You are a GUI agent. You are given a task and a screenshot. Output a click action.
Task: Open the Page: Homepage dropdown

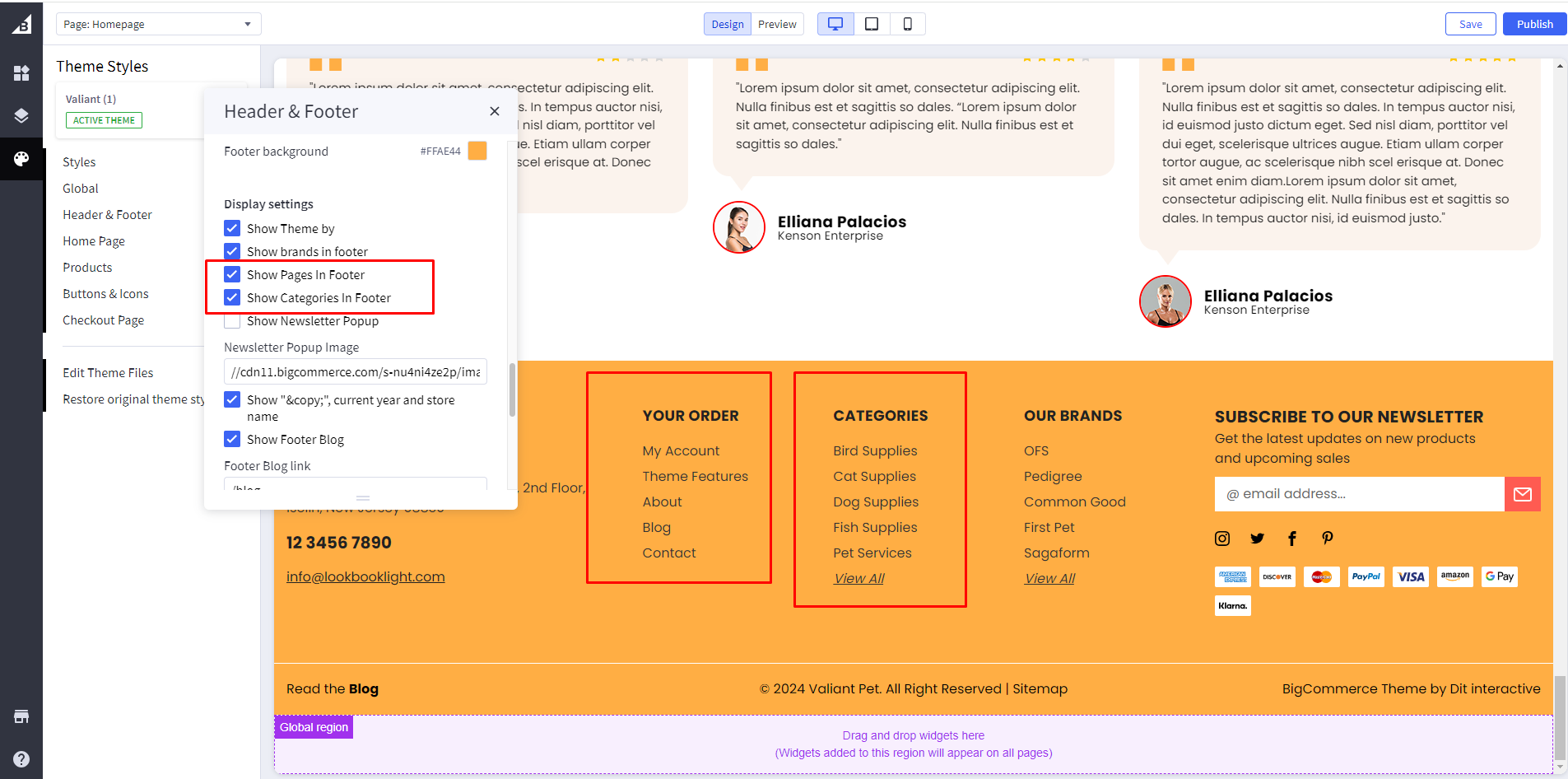tap(158, 24)
